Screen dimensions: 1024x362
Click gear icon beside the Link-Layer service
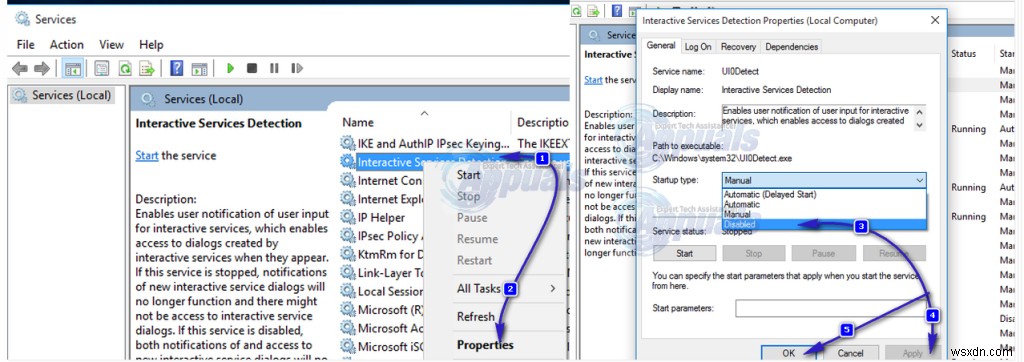tap(347, 272)
